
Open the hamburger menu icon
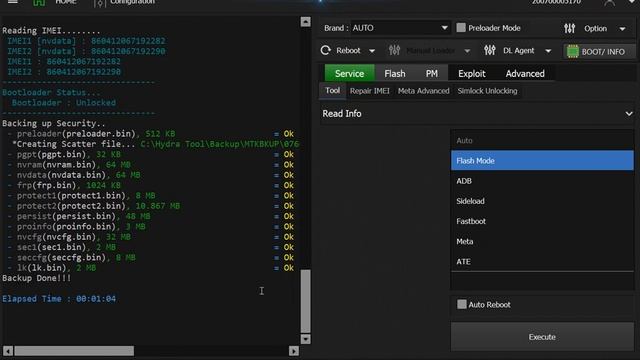[13, 2]
